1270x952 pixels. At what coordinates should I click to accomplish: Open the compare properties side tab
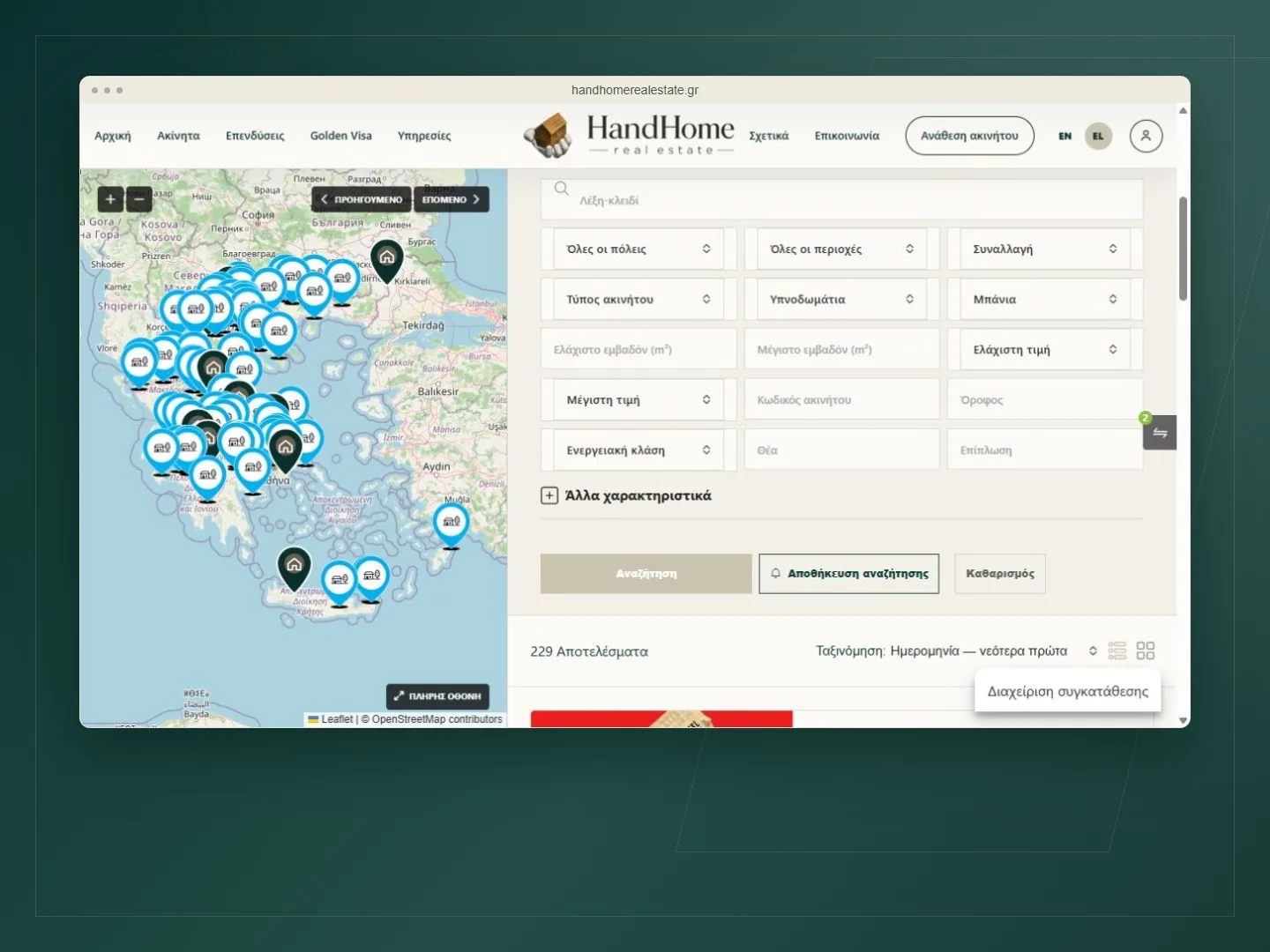(1160, 433)
